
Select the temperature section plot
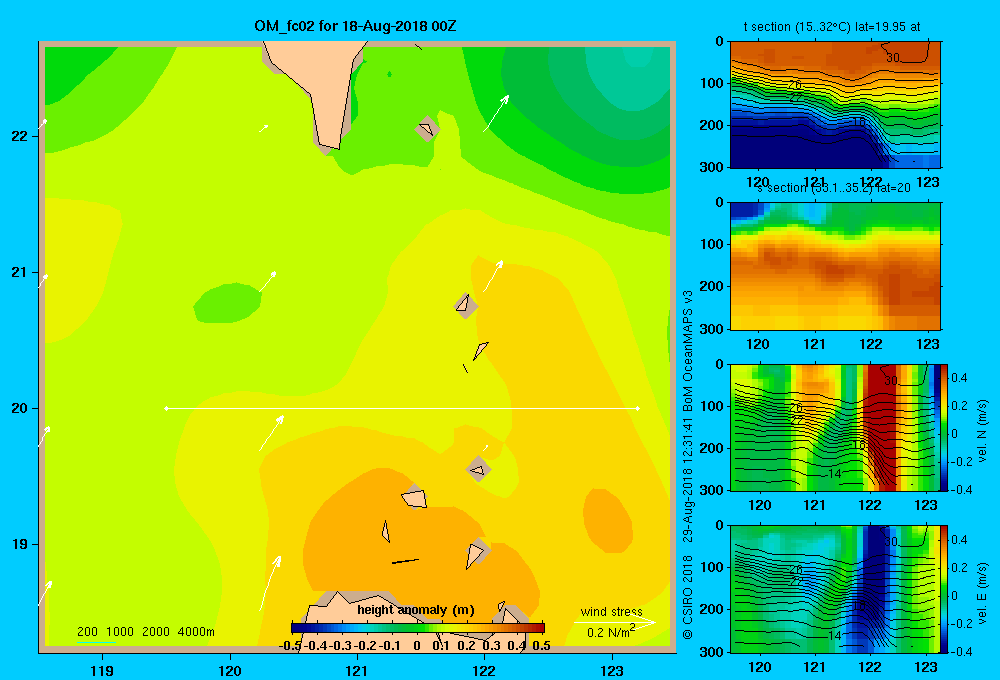[x=835, y=105]
